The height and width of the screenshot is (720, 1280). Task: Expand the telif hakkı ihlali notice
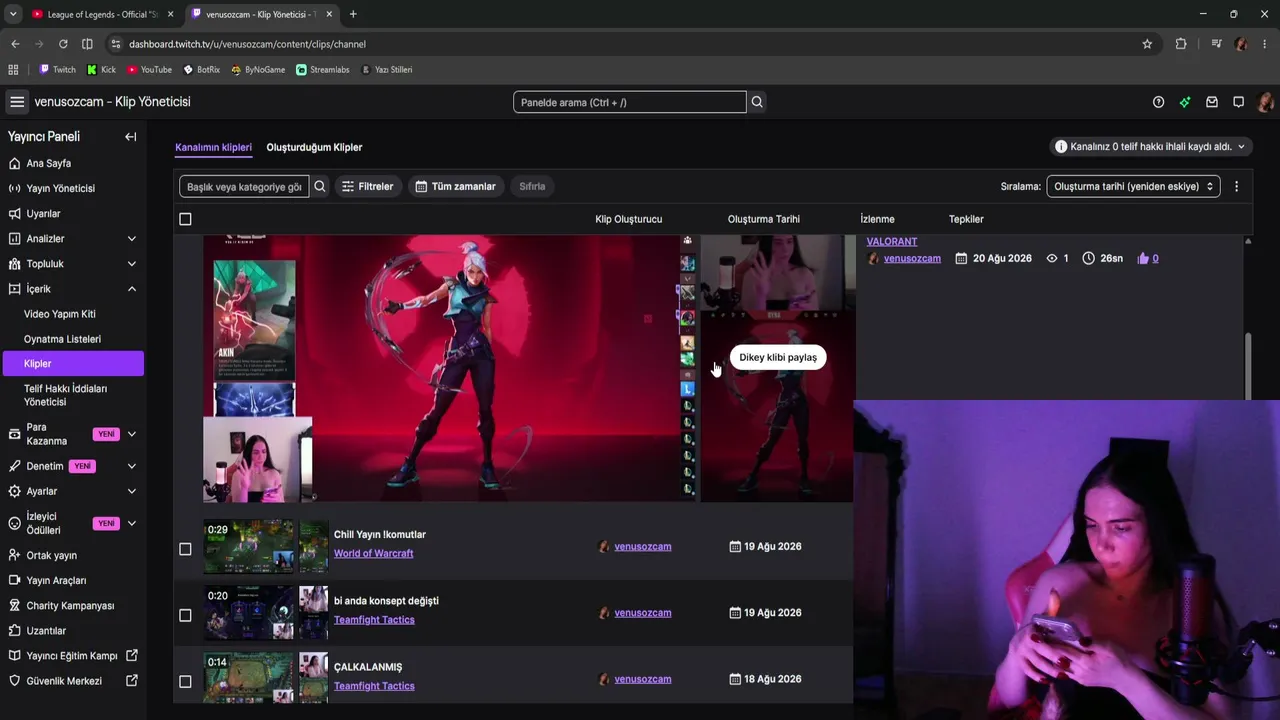point(1150,146)
